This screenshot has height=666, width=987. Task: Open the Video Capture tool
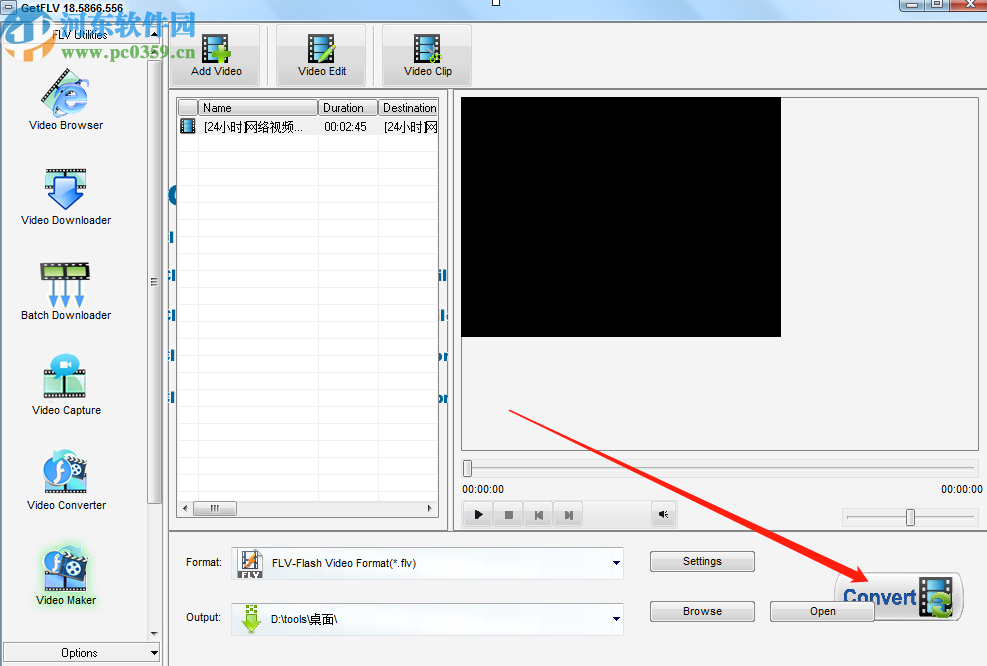[x=65, y=382]
